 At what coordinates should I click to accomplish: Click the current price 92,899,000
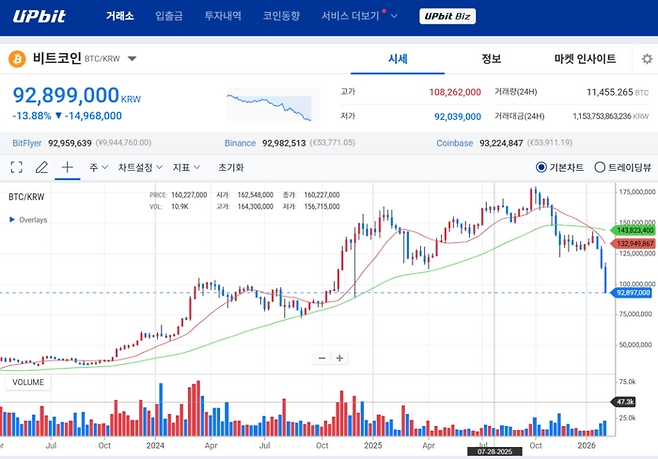coord(66,95)
